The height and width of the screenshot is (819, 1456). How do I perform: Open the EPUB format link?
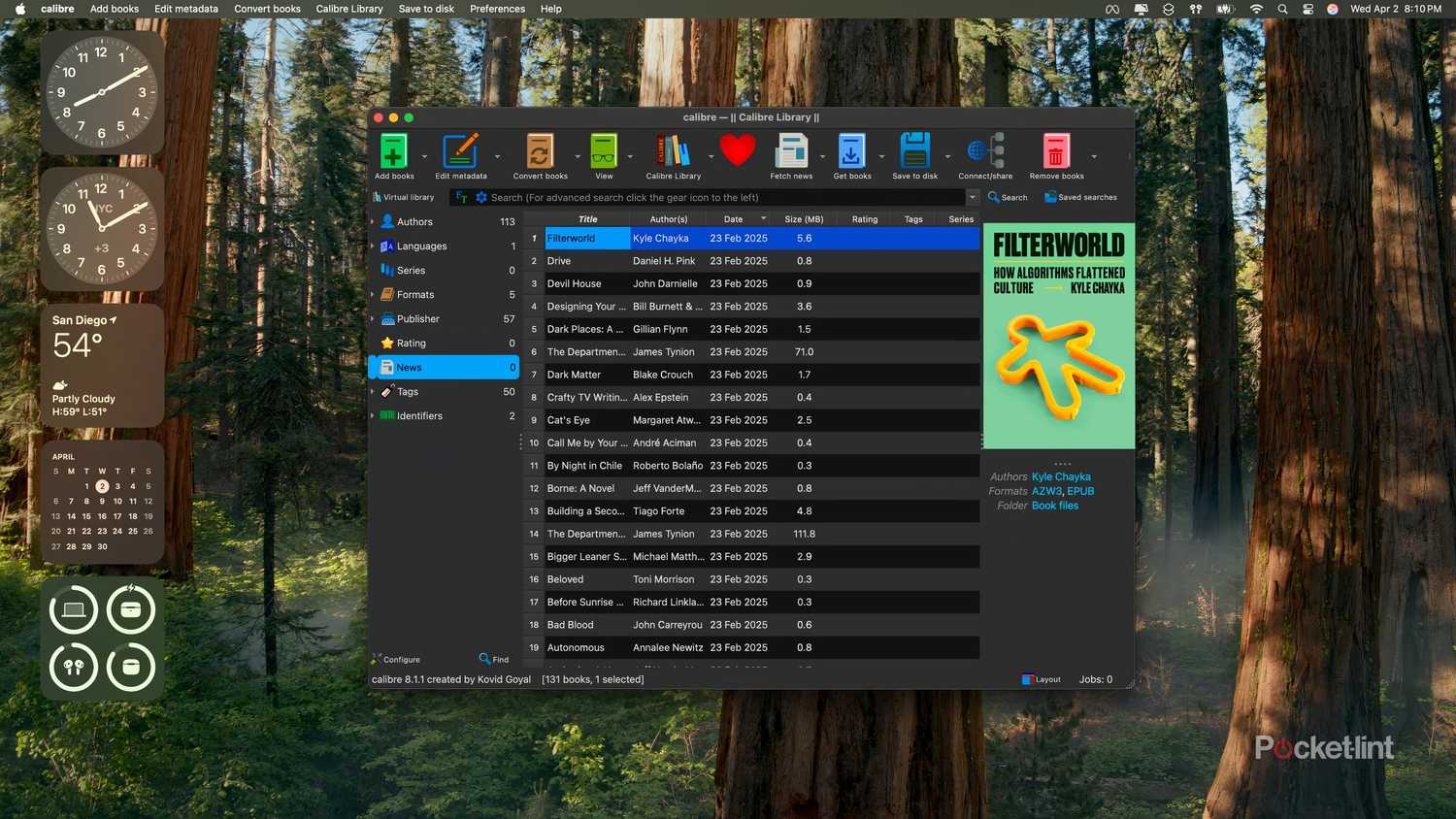pos(1080,491)
